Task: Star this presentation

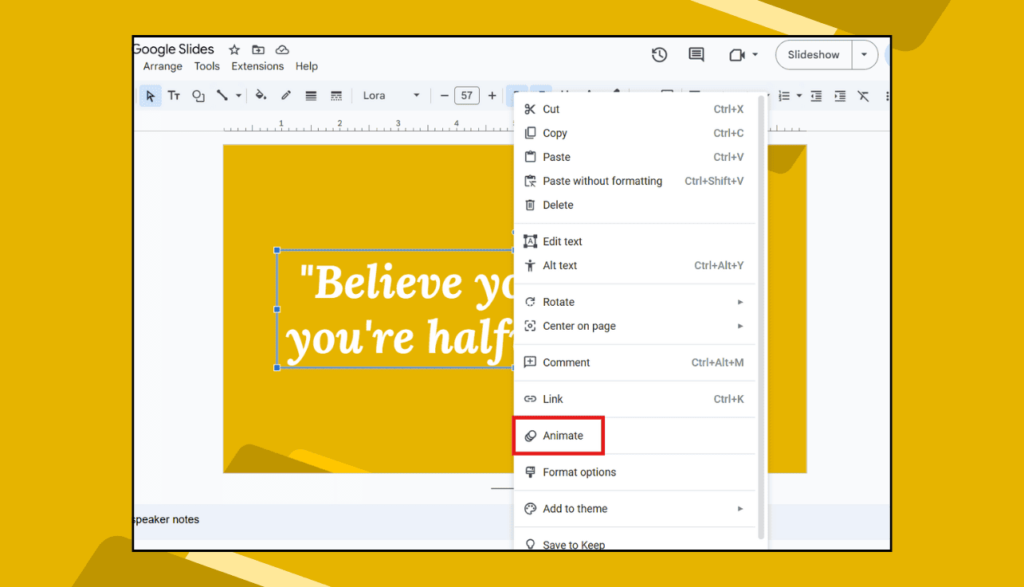Action: pos(234,50)
